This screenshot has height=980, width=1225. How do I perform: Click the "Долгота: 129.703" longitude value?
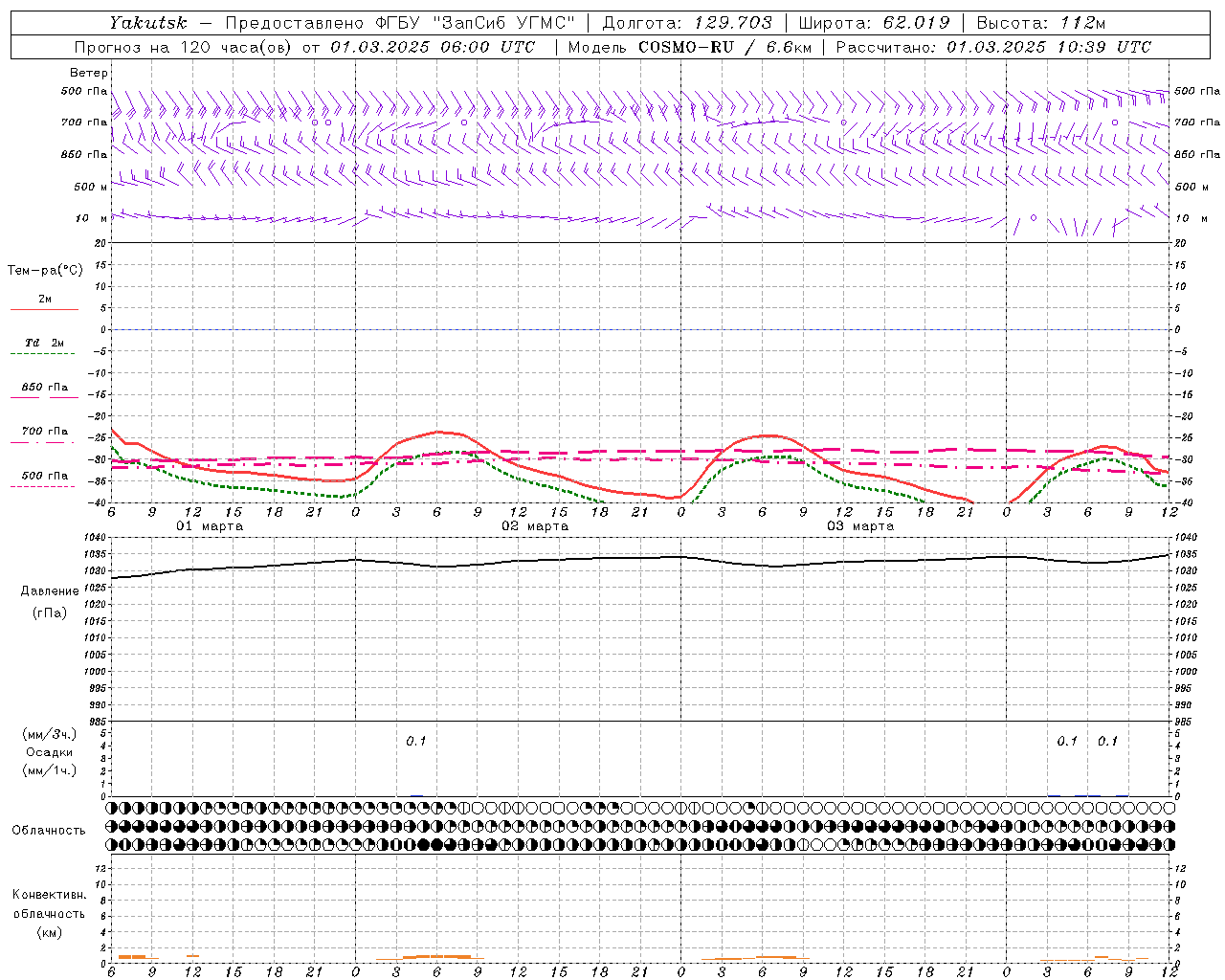pos(686,23)
